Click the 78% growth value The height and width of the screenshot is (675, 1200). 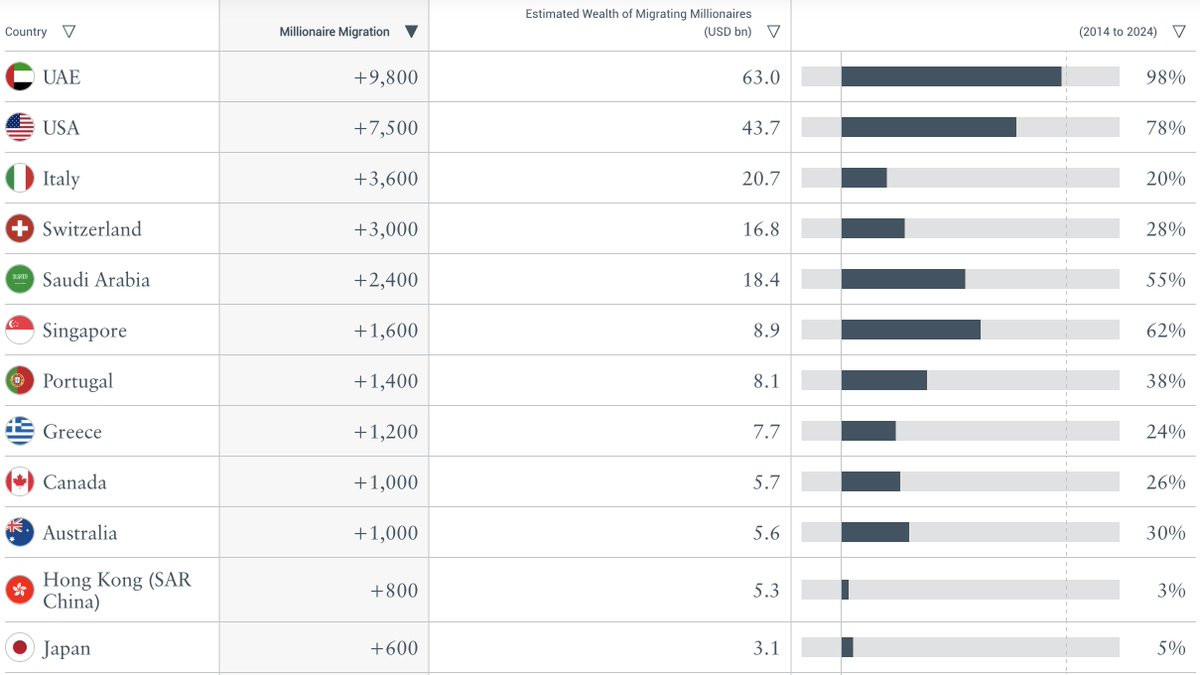(x=1166, y=128)
